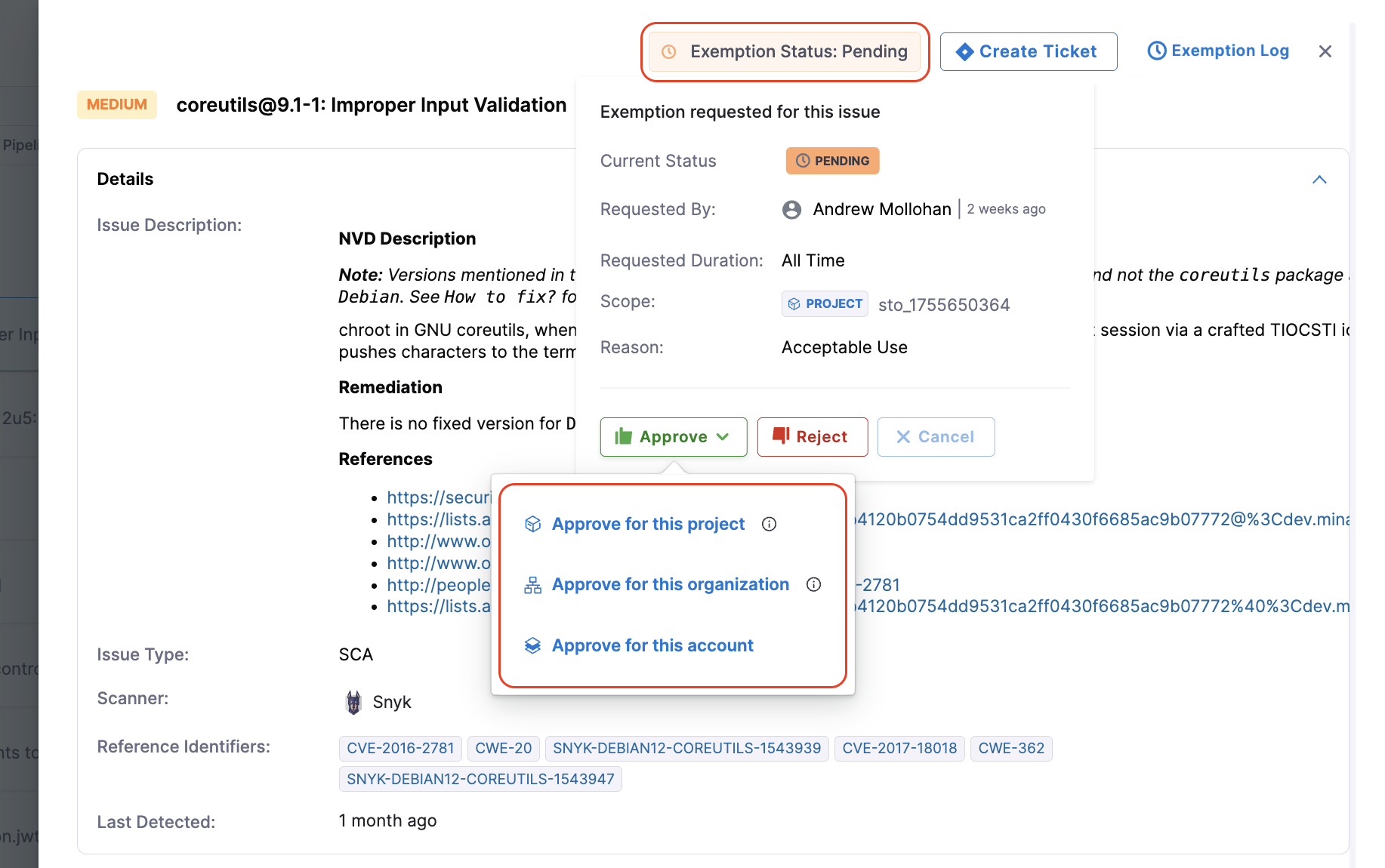Click the CVE-2017-18018 reference tag
Image resolution: width=1385 pixels, height=868 pixels.
[x=899, y=748]
